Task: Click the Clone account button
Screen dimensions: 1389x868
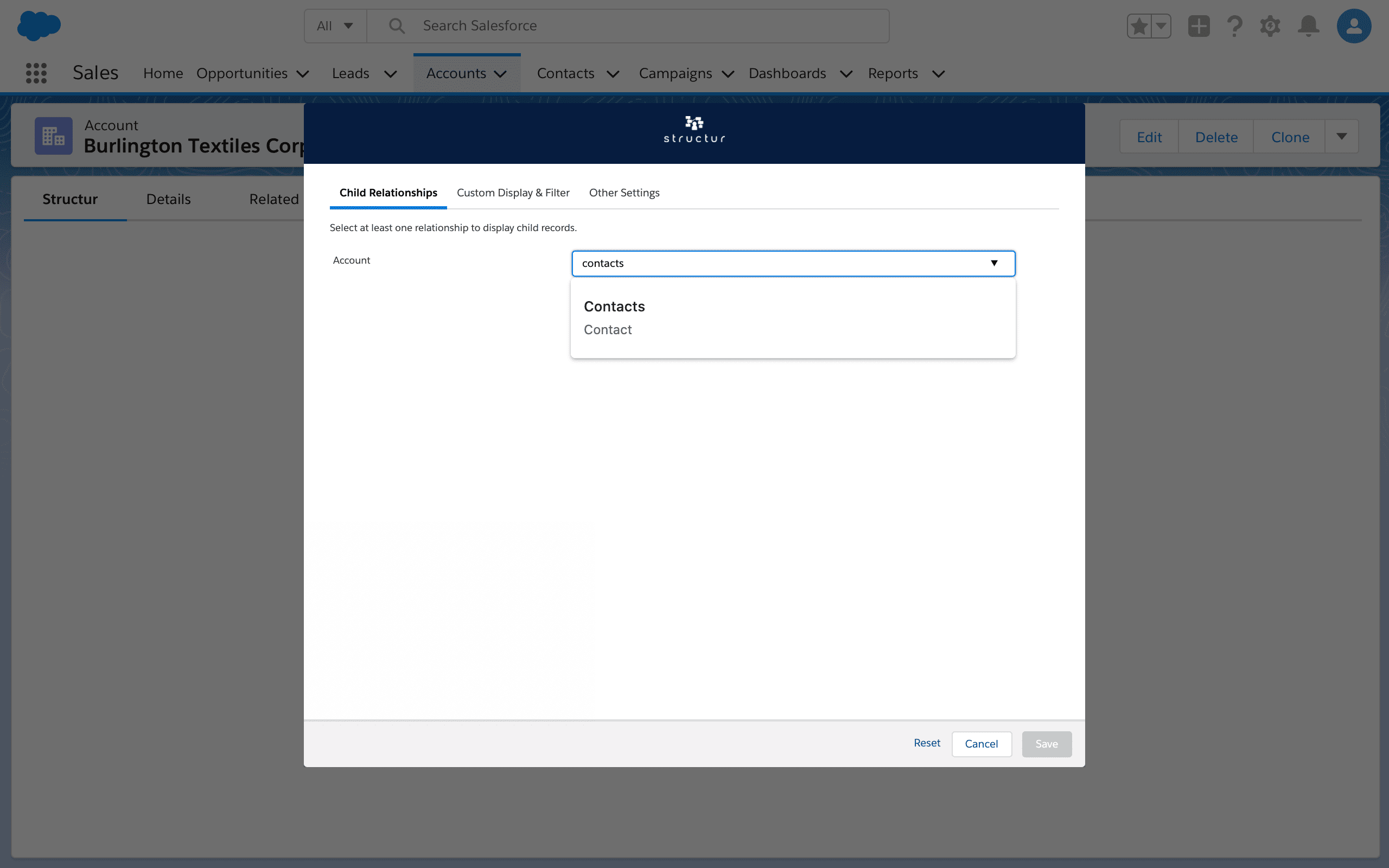Action: pos(1290,137)
